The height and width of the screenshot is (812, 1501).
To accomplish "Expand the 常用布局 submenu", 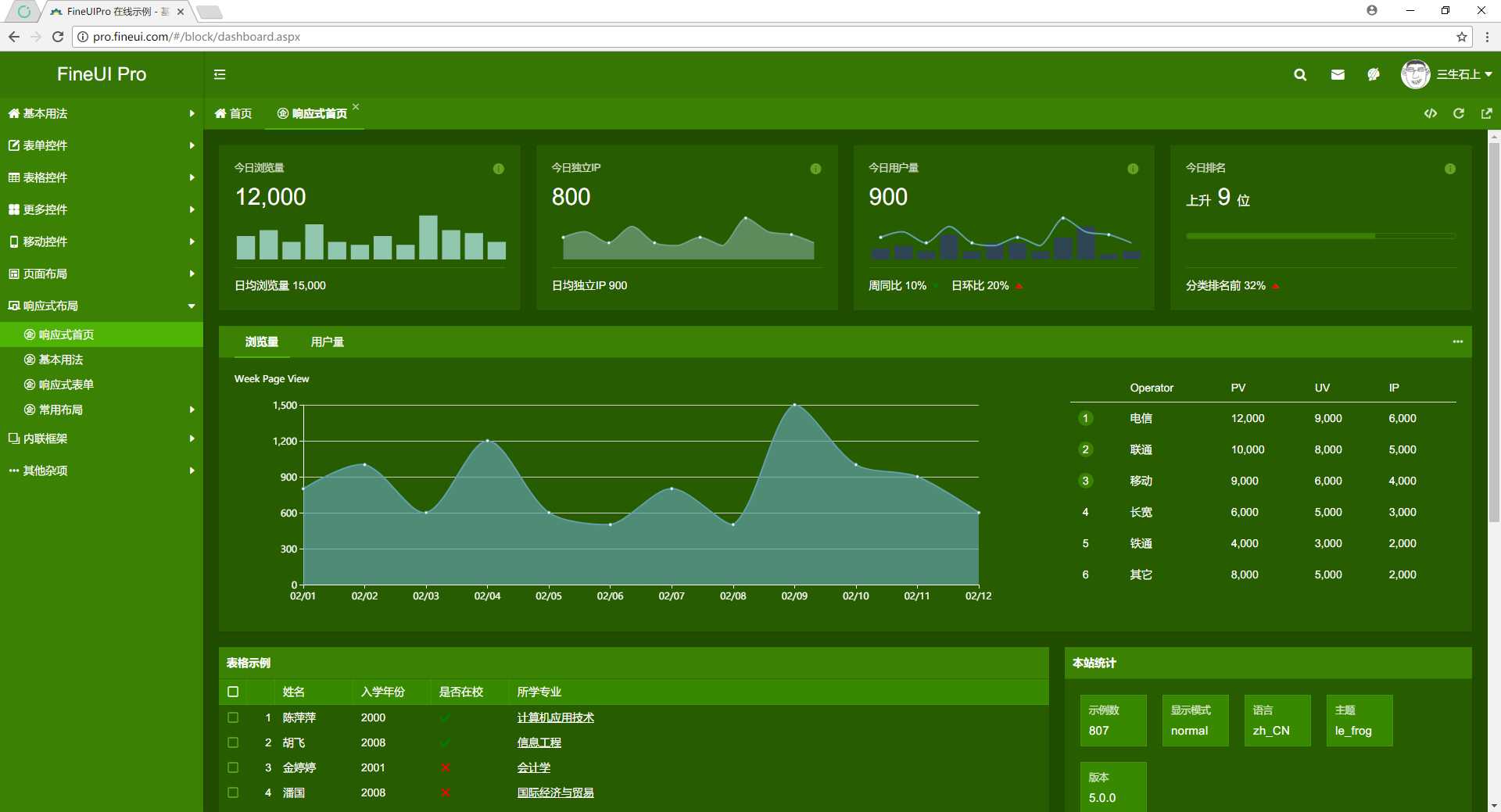I will point(102,410).
